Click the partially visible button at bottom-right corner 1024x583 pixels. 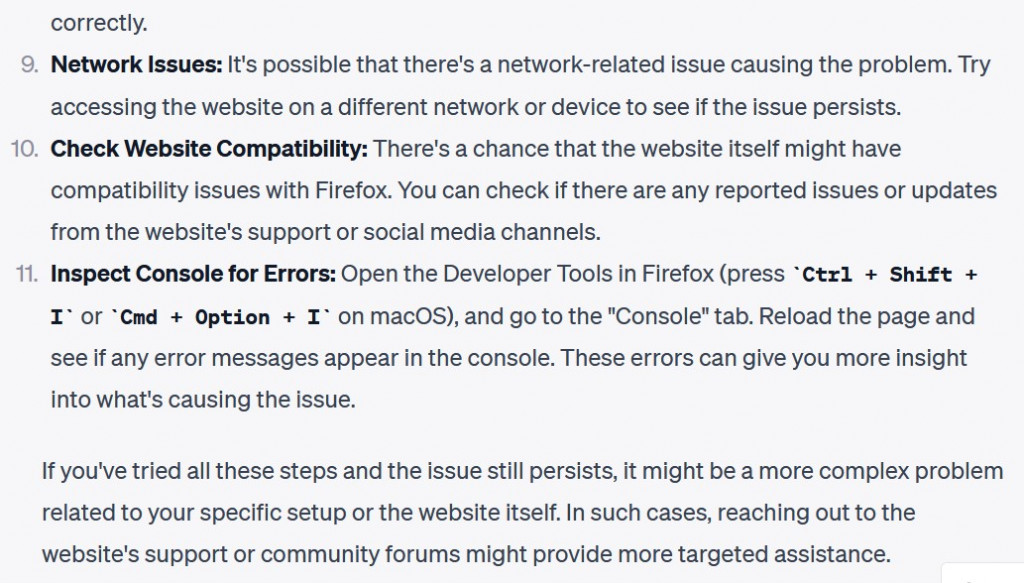tap(983, 573)
